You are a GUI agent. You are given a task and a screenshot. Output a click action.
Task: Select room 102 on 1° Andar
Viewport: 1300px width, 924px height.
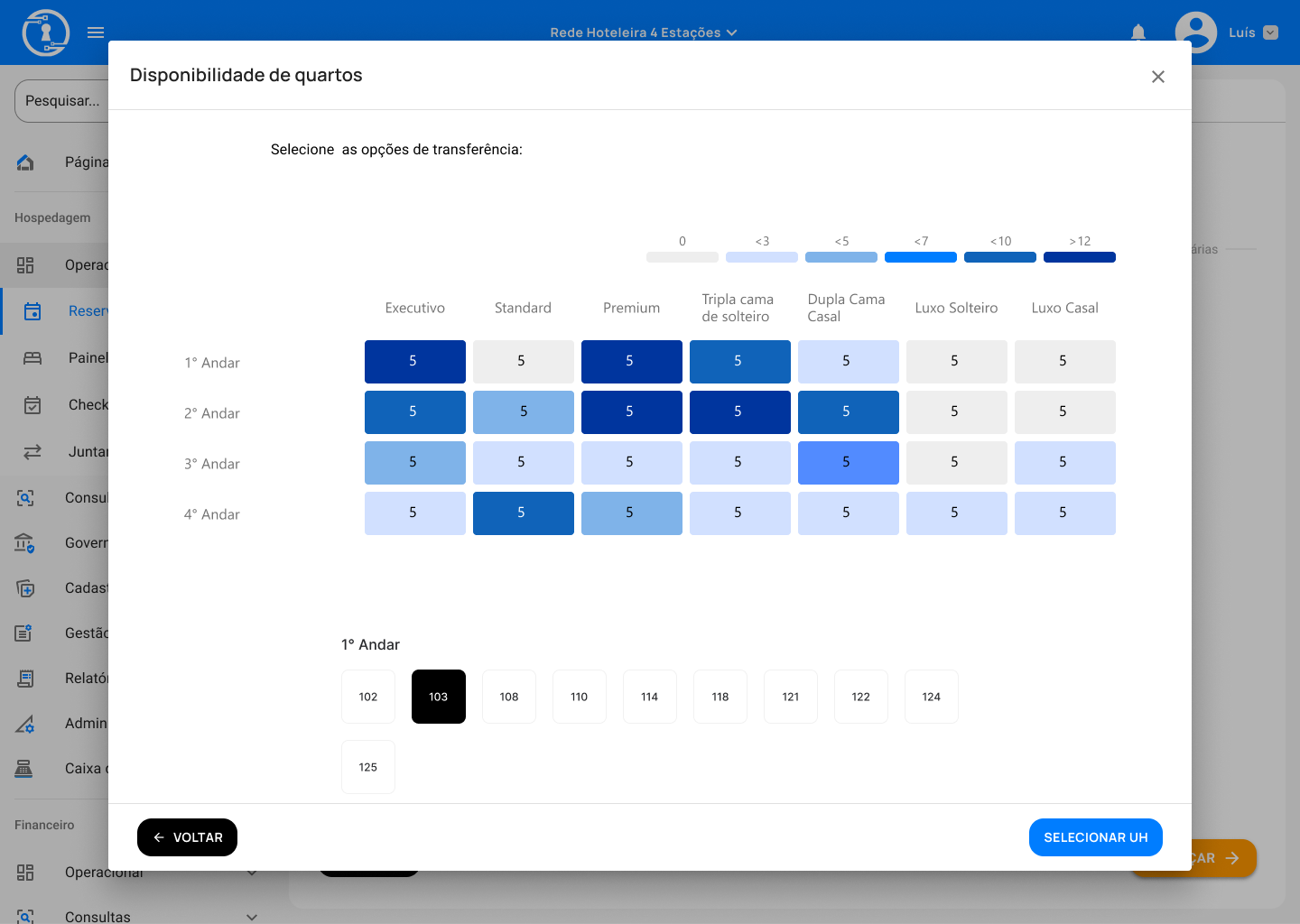(x=368, y=697)
